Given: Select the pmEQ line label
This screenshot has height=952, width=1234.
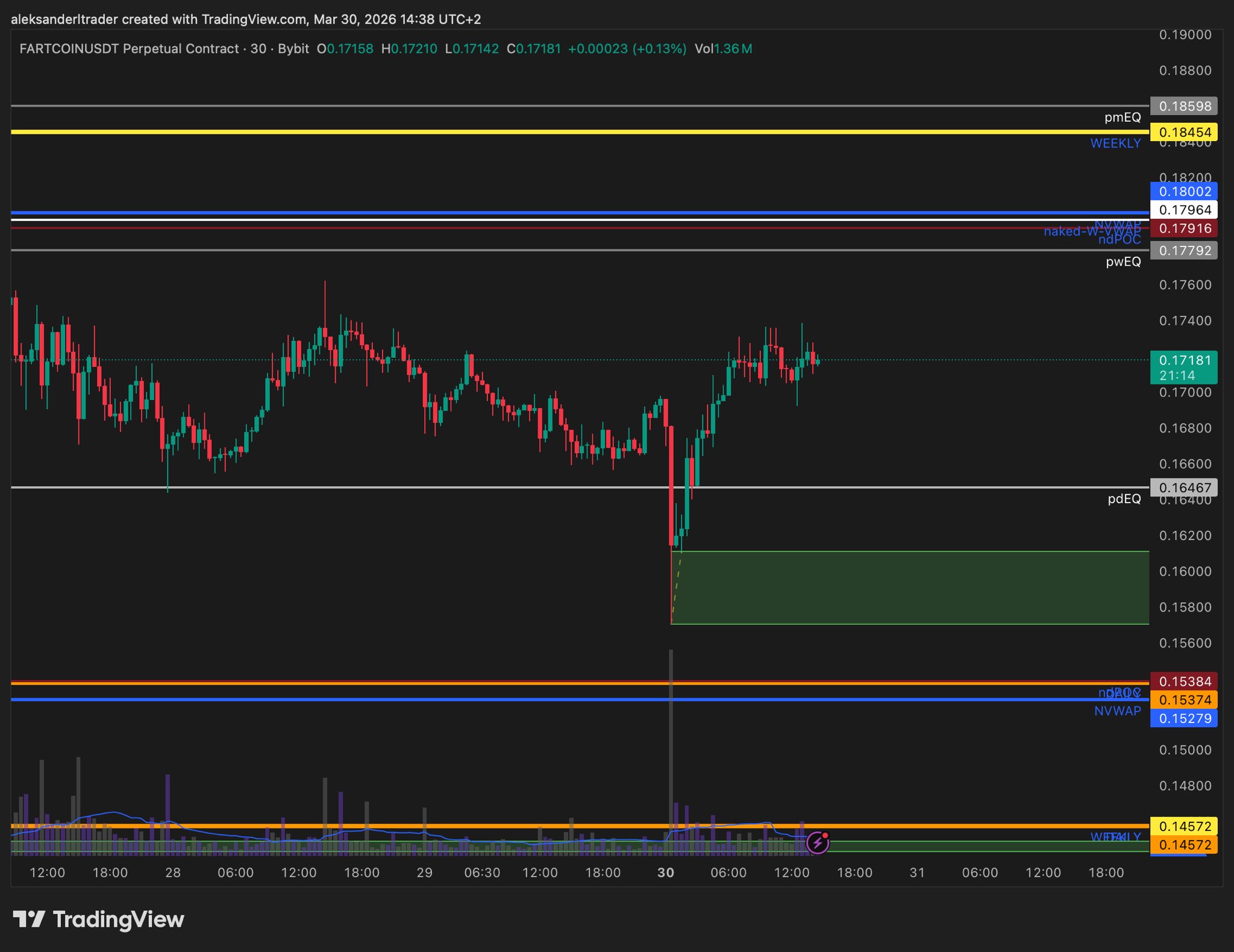Looking at the screenshot, I should (x=1122, y=117).
